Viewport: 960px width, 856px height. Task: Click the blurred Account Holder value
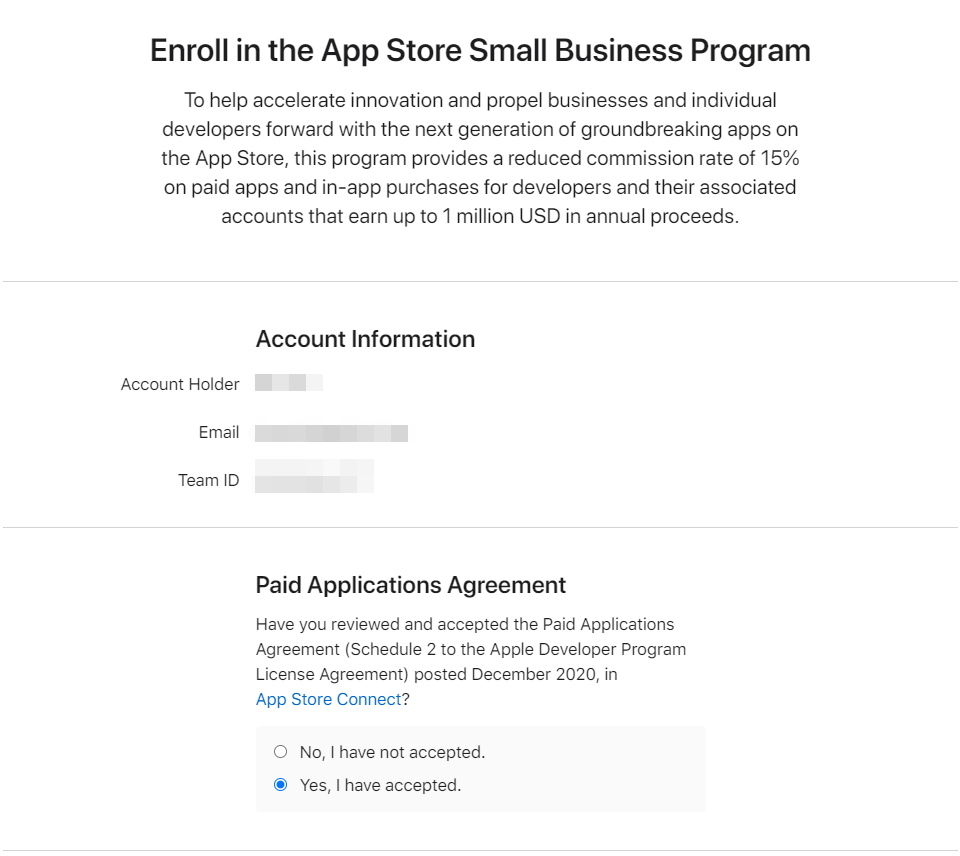point(290,383)
